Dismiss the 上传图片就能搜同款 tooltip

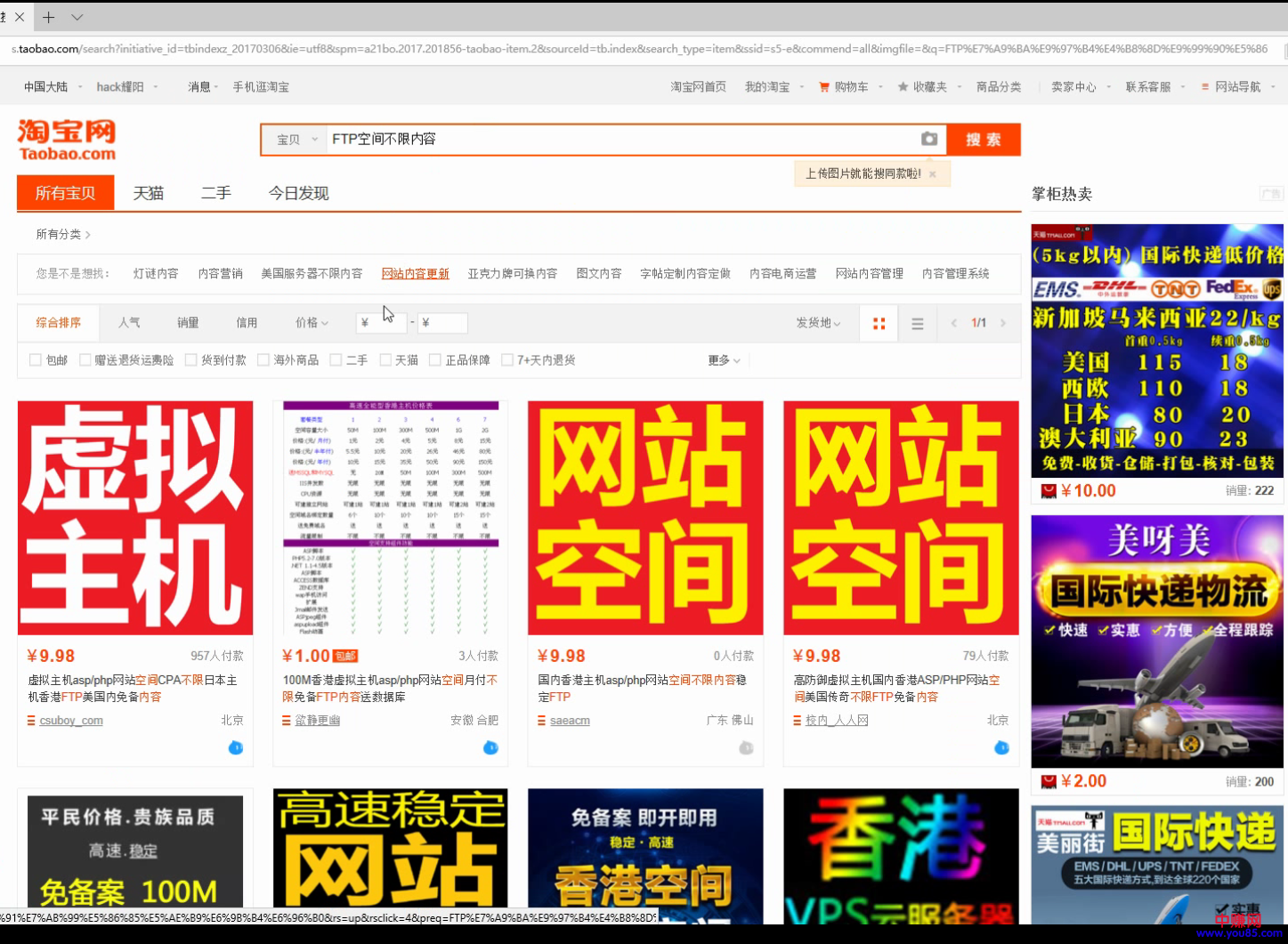[931, 173]
